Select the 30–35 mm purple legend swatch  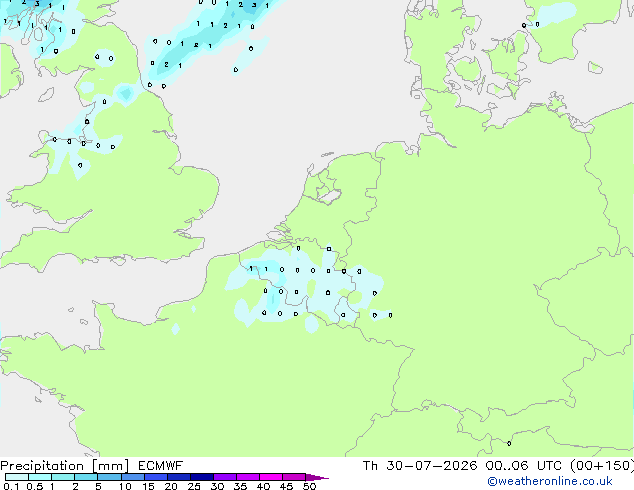tap(225, 477)
